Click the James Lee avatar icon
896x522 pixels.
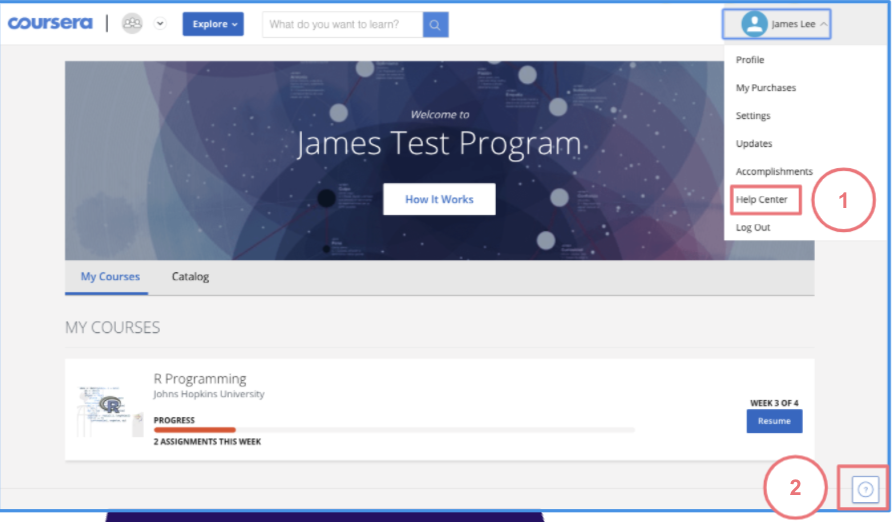point(754,24)
